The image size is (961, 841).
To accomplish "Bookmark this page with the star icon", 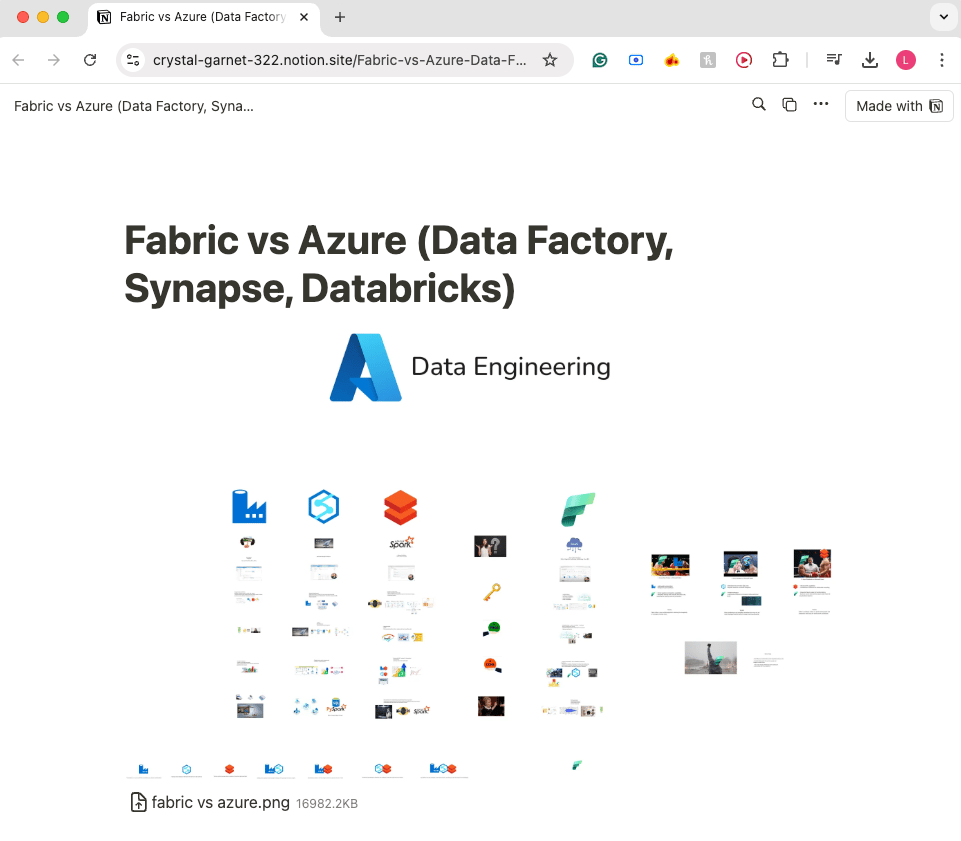I will click(x=550, y=60).
